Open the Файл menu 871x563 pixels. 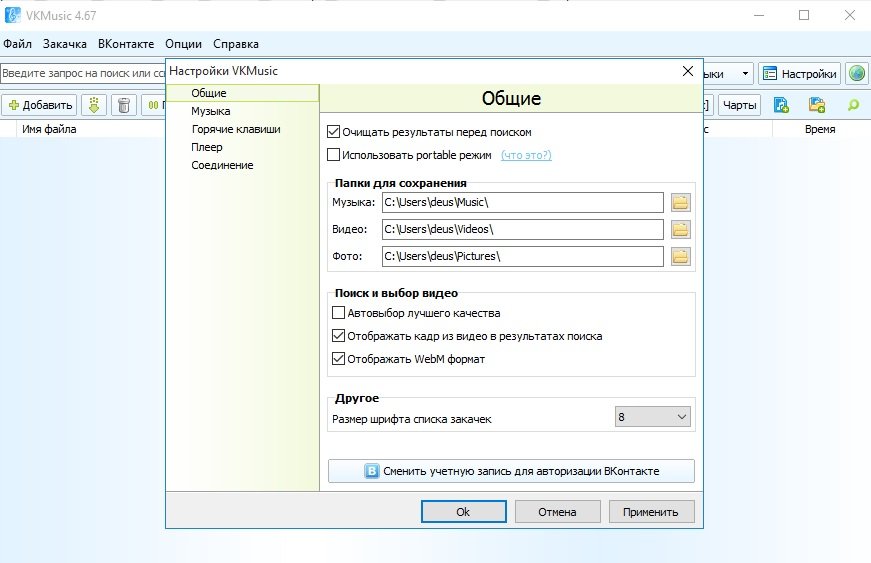(x=17, y=44)
